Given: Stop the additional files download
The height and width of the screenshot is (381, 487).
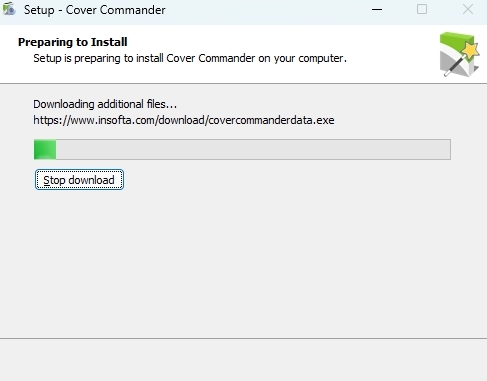Looking at the screenshot, I should tap(79, 180).
